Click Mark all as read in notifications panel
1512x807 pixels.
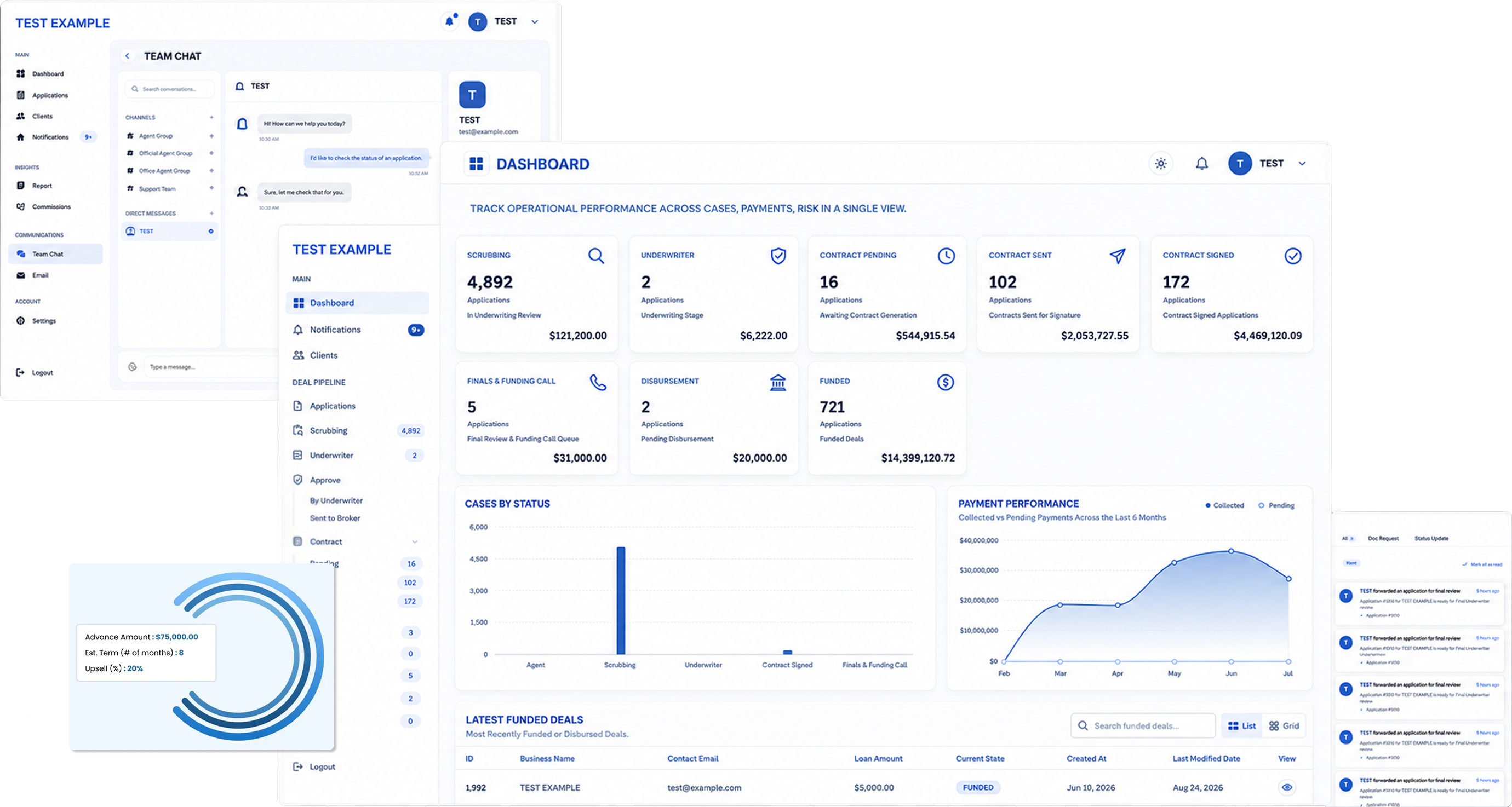tap(1481, 564)
